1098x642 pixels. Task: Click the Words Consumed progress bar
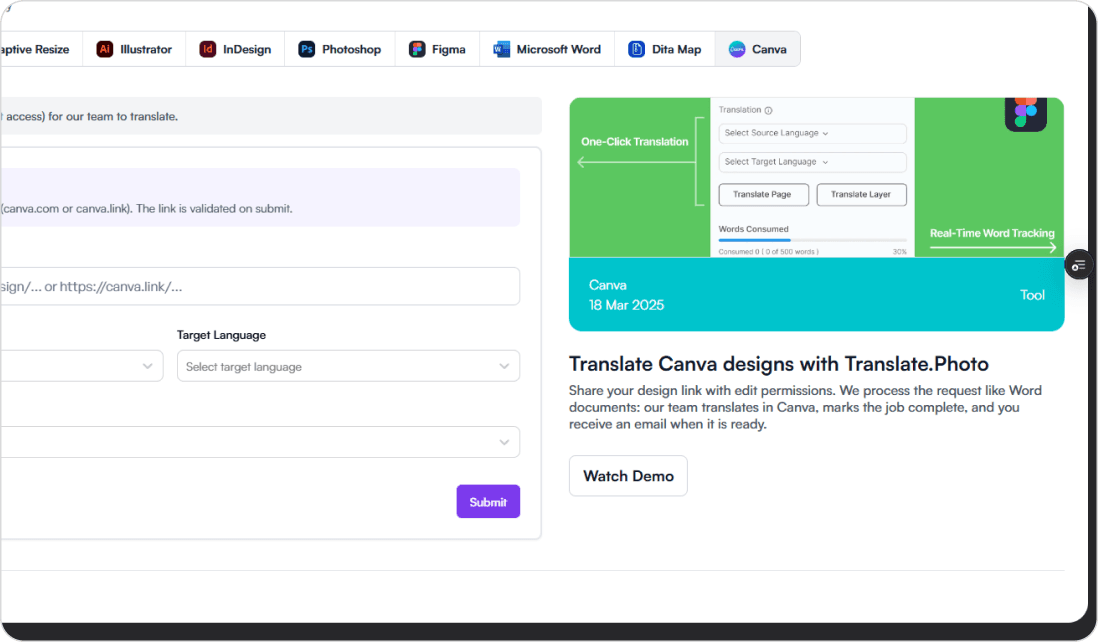click(x=812, y=241)
